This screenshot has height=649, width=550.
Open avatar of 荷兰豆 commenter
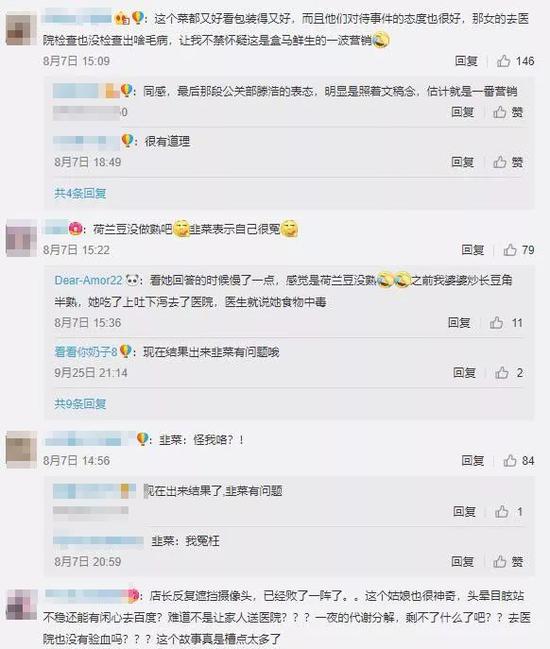coord(21,238)
